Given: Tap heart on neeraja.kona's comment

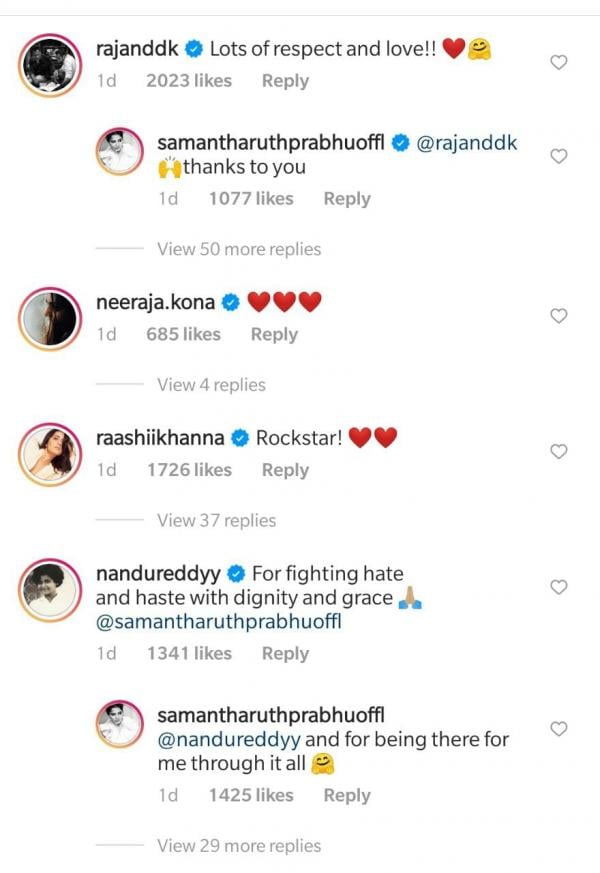Looking at the screenshot, I should click(x=560, y=316).
